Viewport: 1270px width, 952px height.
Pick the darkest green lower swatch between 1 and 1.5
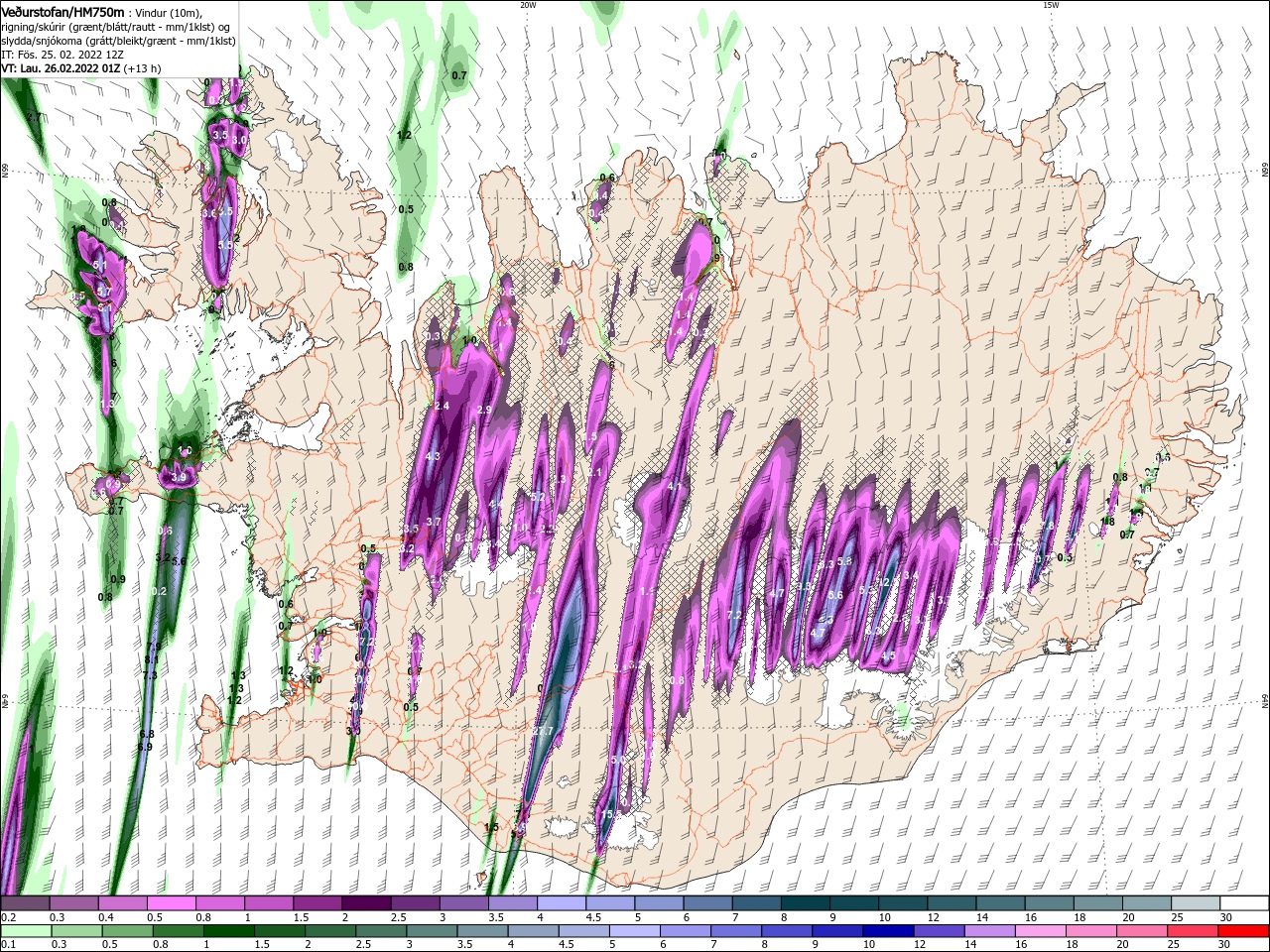click(x=227, y=932)
